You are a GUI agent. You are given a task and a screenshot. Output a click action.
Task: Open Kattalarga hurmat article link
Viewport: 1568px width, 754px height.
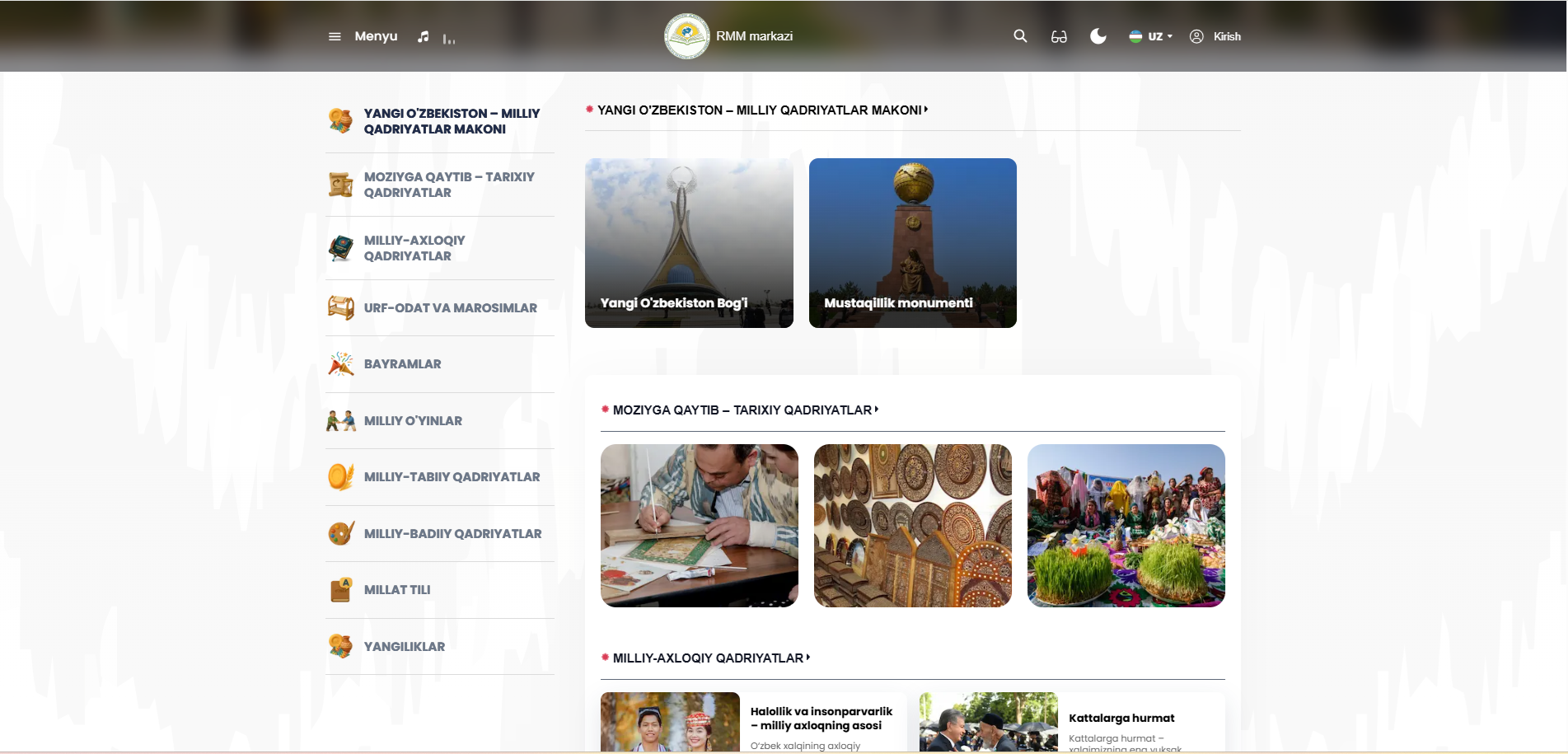pos(1121,718)
